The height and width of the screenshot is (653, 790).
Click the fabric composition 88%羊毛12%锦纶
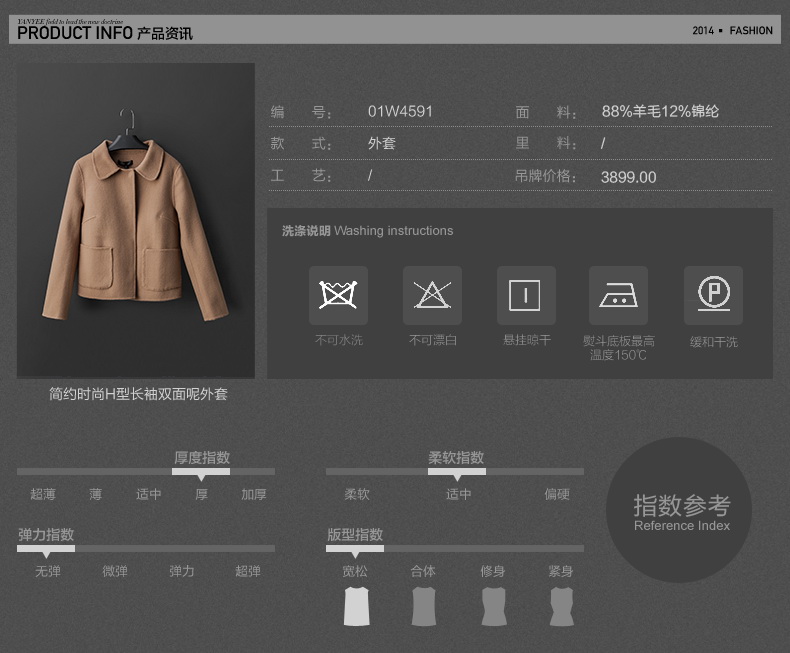[x=660, y=112]
